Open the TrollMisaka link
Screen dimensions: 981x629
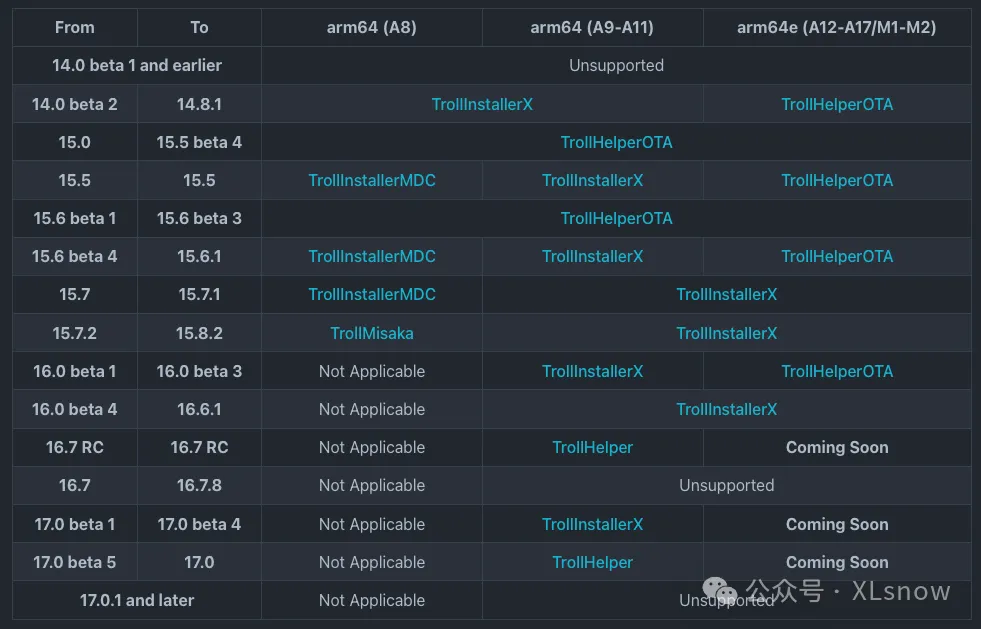tap(372, 333)
